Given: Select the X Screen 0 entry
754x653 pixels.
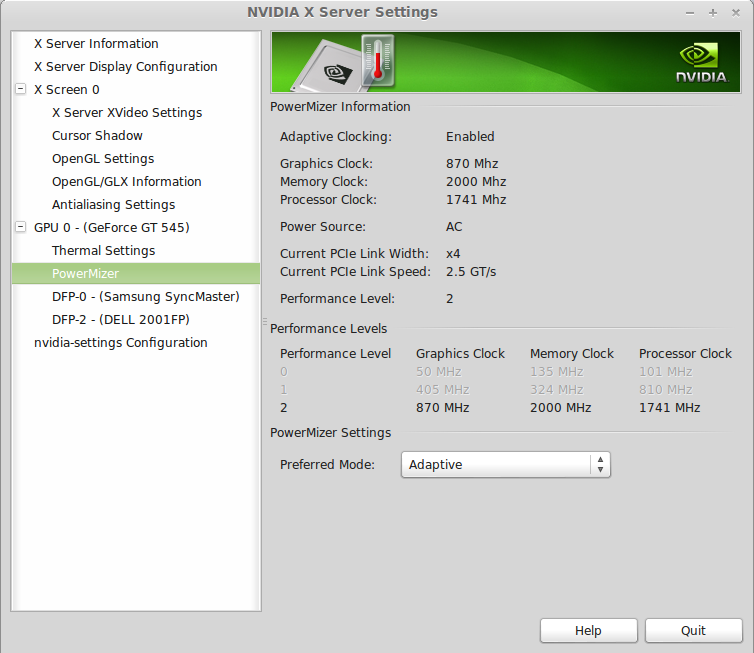Looking at the screenshot, I should point(66,89).
